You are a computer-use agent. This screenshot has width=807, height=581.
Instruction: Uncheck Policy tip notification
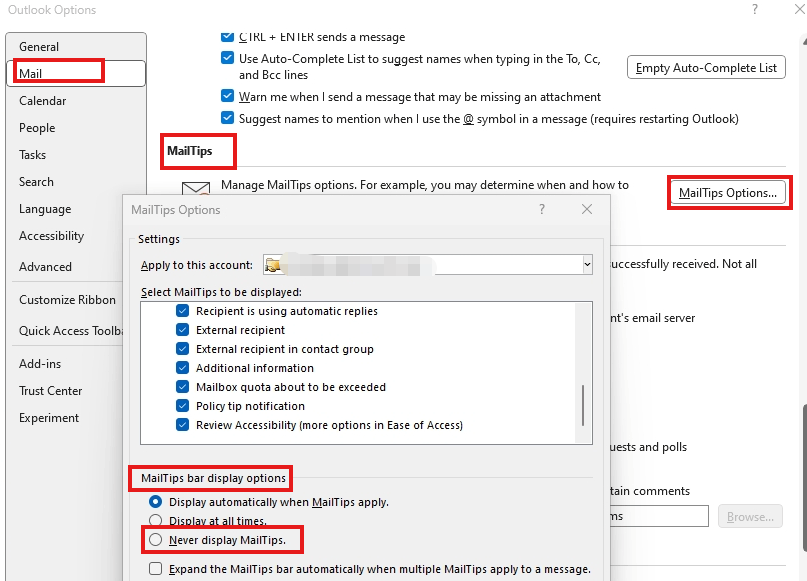tap(183, 406)
